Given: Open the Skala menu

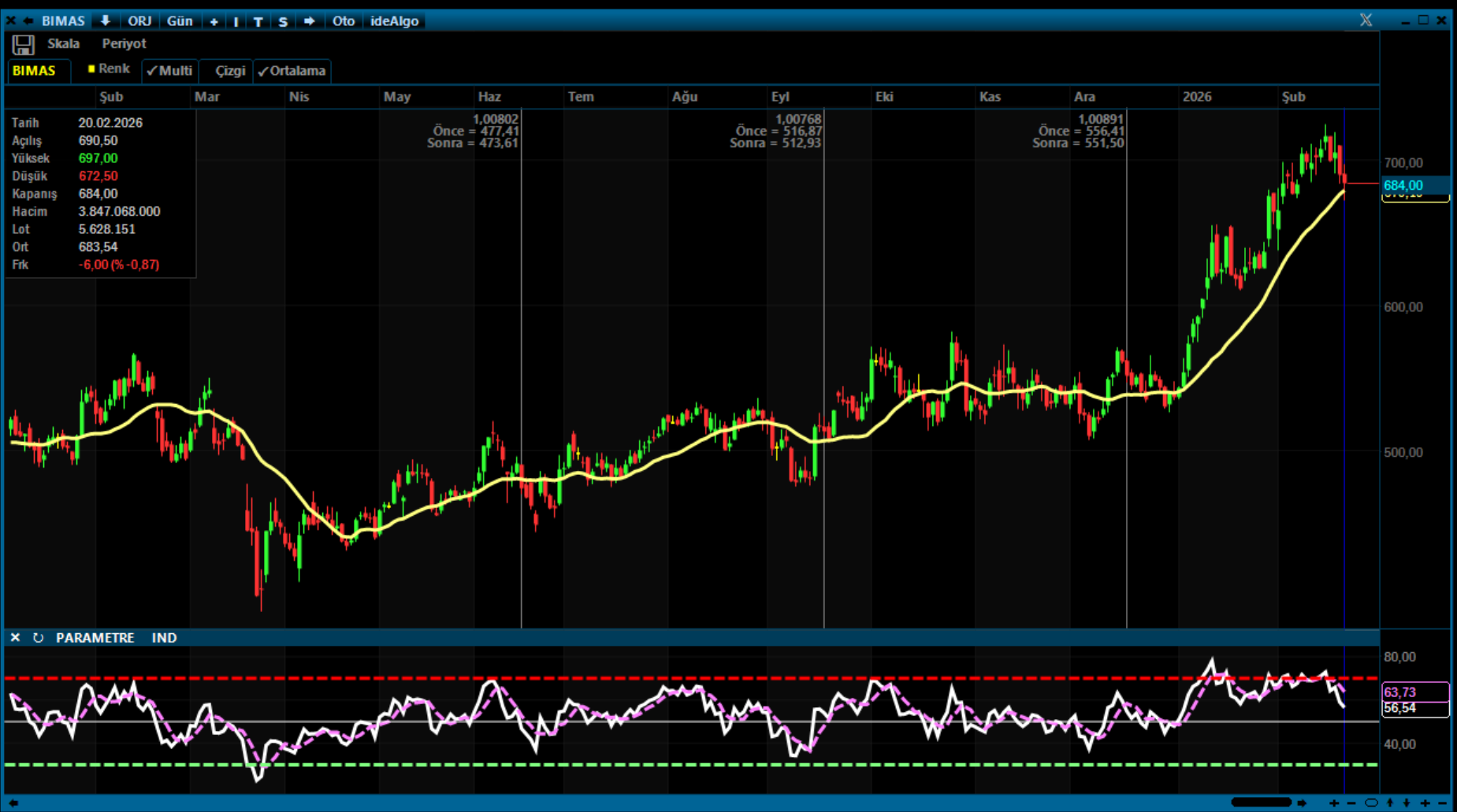Looking at the screenshot, I should point(63,44).
